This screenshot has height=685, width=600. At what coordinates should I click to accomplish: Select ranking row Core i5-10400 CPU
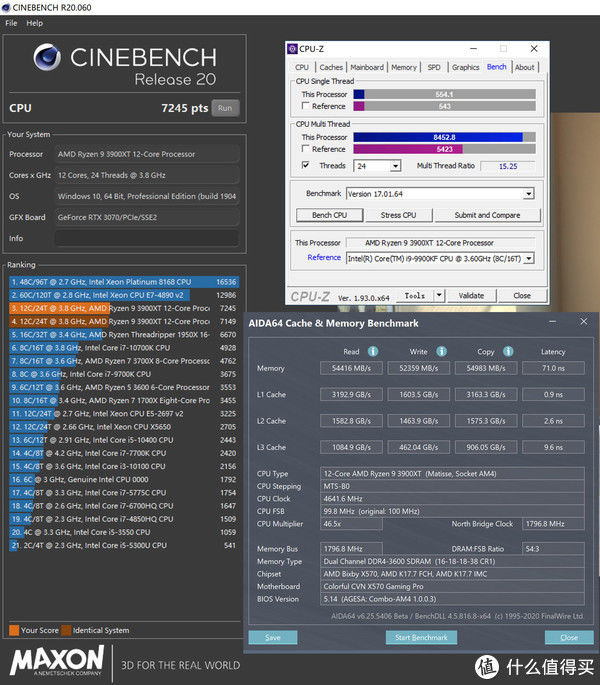coord(124,440)
